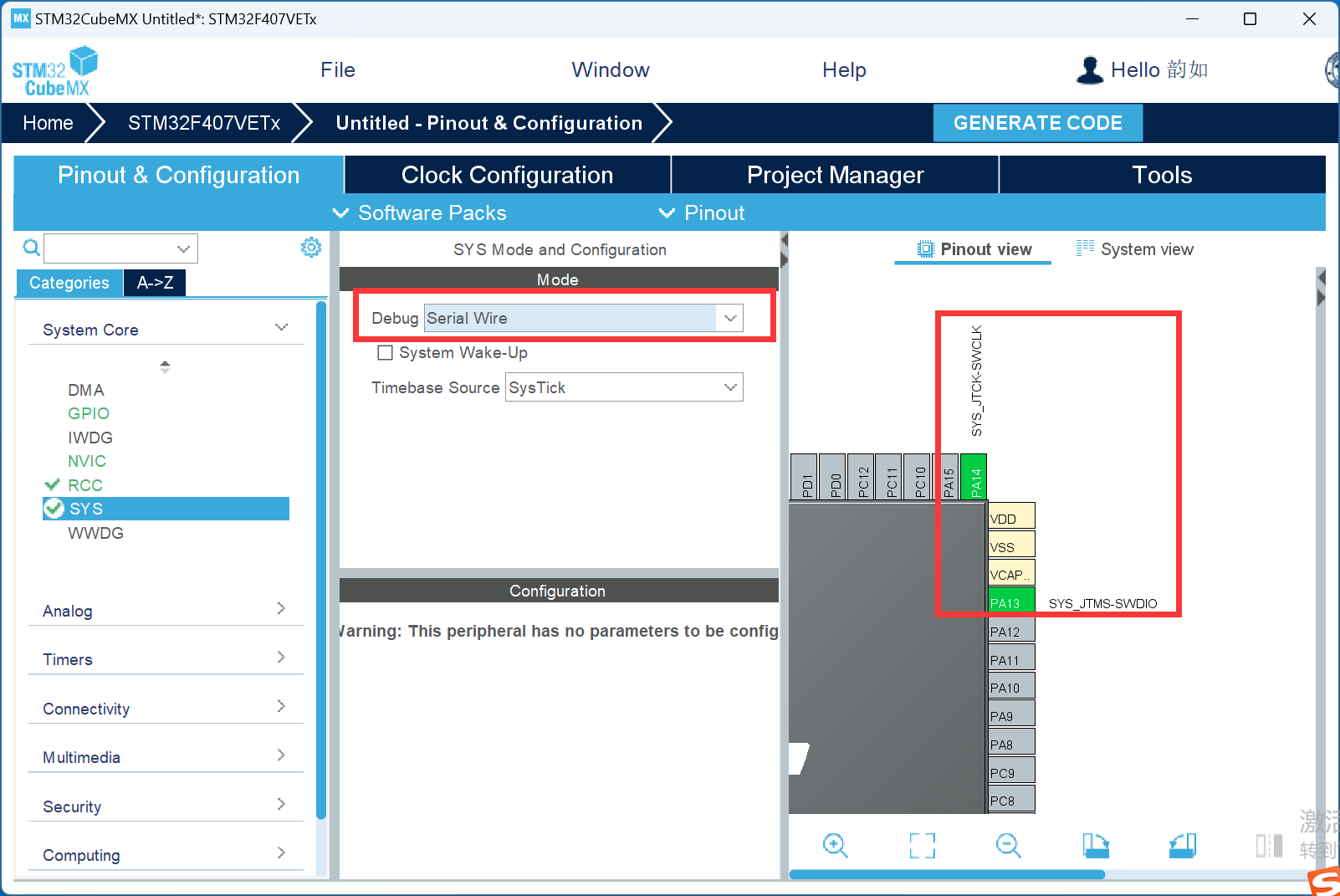
Task: Switch to System view
Action: click(1135, 249)
